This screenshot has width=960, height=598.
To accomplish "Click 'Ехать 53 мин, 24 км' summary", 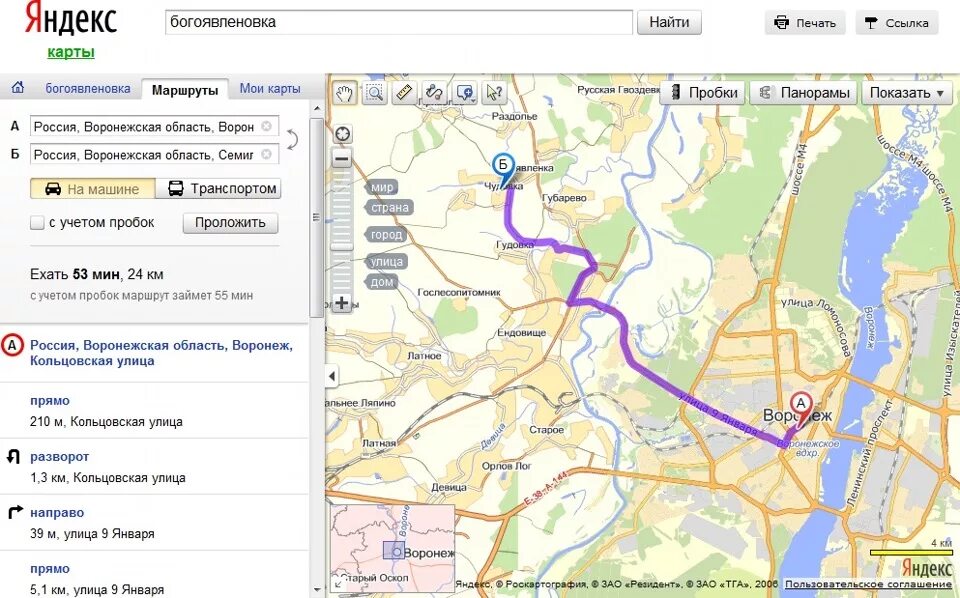I will [x=97, y=274].
